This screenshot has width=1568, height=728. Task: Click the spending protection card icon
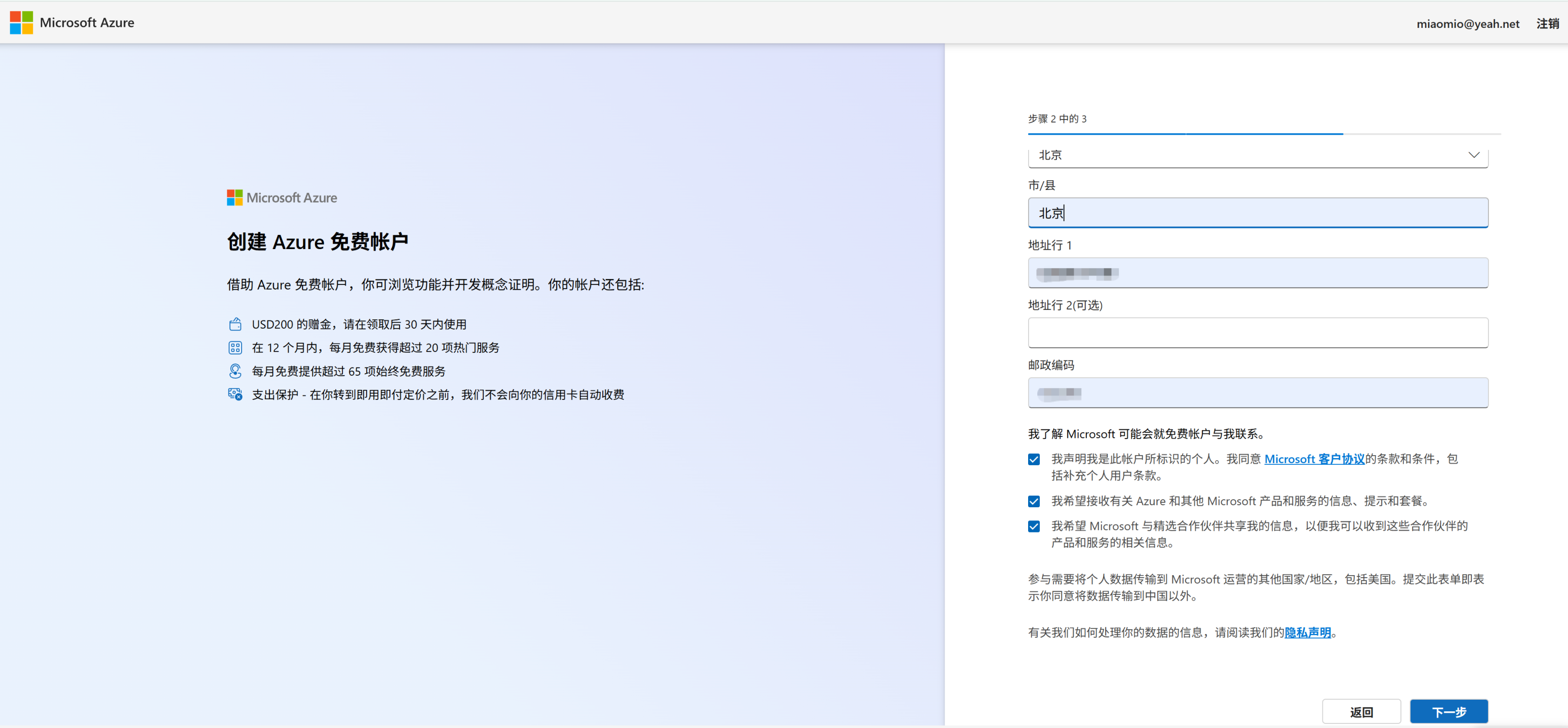tap(235, 394)
